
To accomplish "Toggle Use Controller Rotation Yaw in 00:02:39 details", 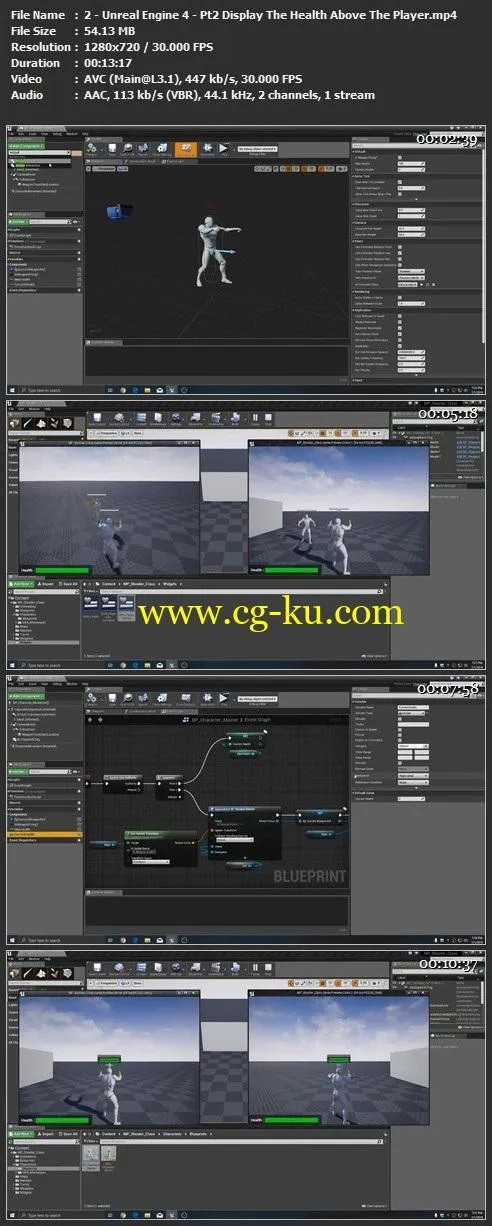I will [x=400, y=253].
